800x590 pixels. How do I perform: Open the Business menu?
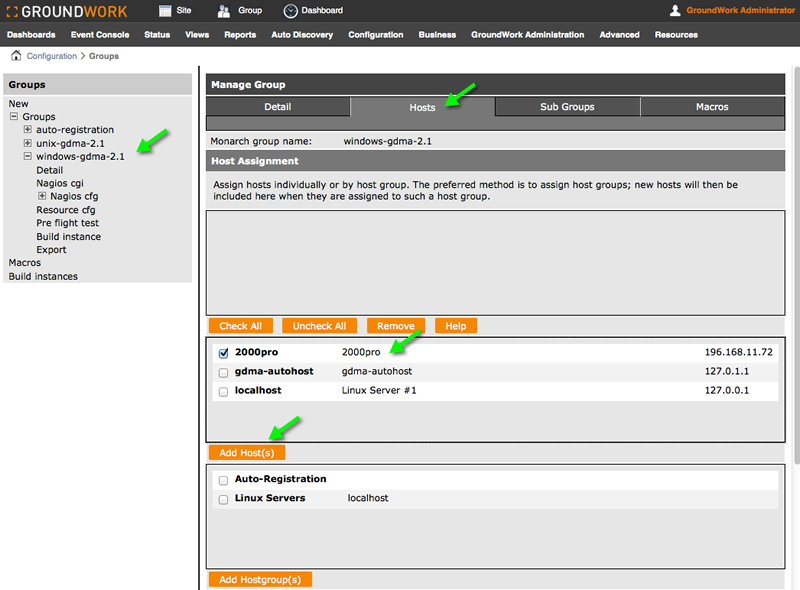click(x=437, y=35)
